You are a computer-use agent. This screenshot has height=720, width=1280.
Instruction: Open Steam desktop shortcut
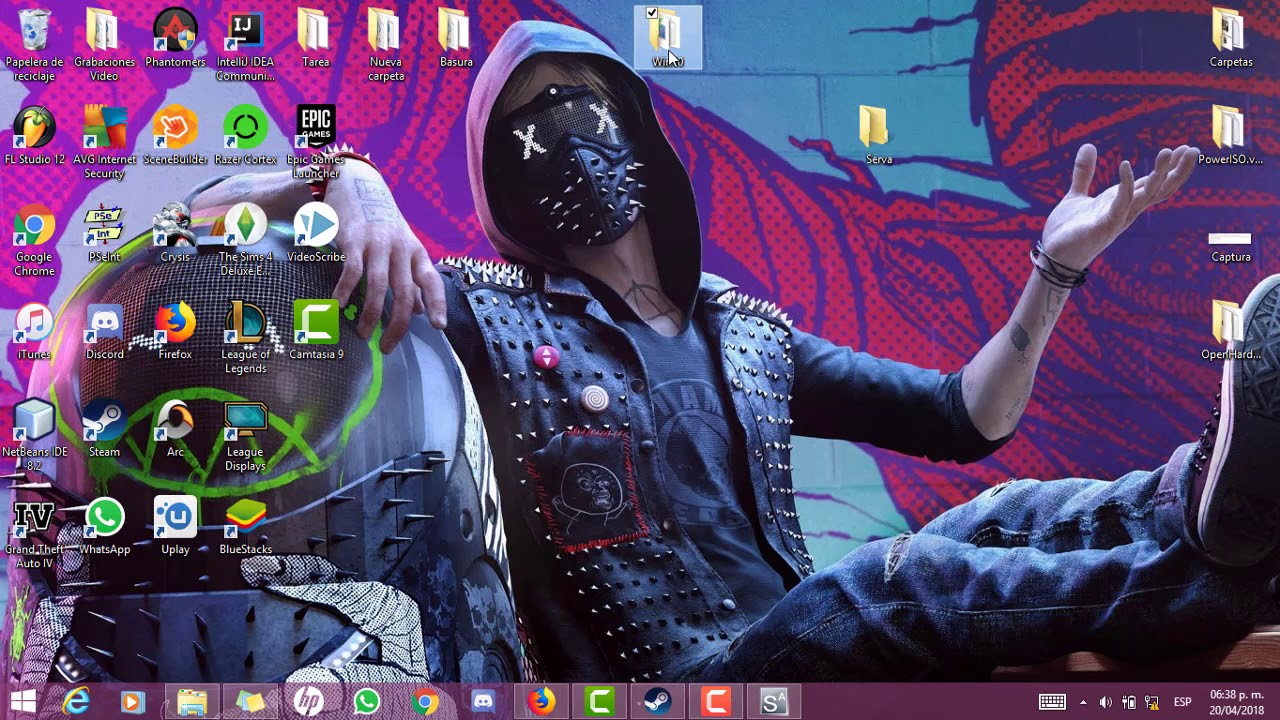click(x=104, y=429)
